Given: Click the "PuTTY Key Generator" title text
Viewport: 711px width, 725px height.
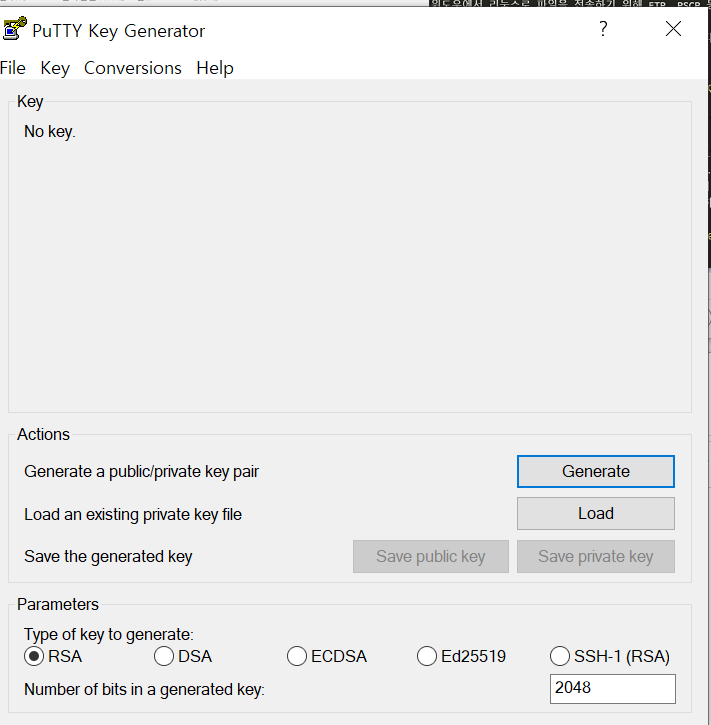Looking at the screenshot, I should pos(118,31).
